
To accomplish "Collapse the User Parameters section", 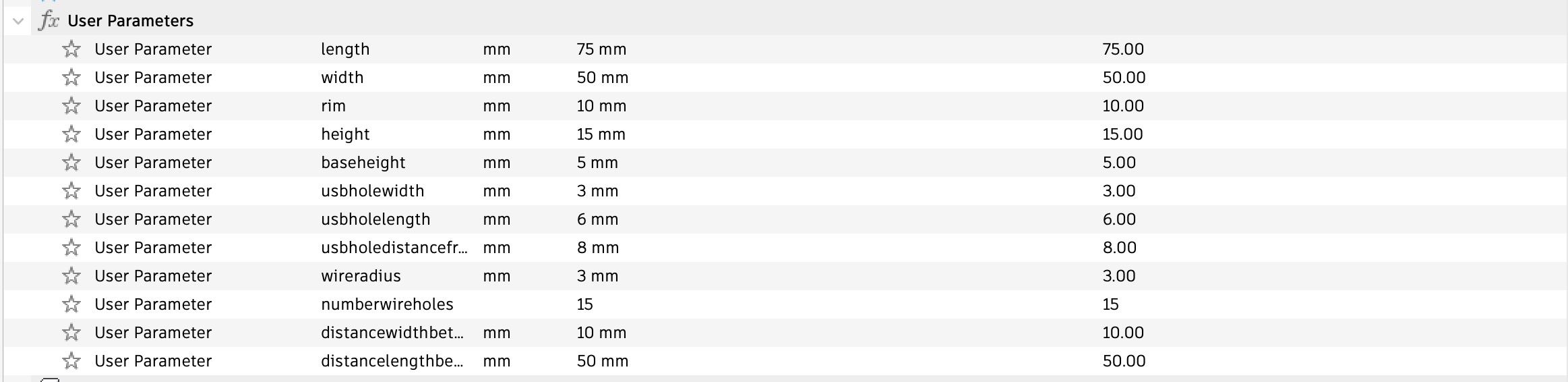I will click(18, 21).
